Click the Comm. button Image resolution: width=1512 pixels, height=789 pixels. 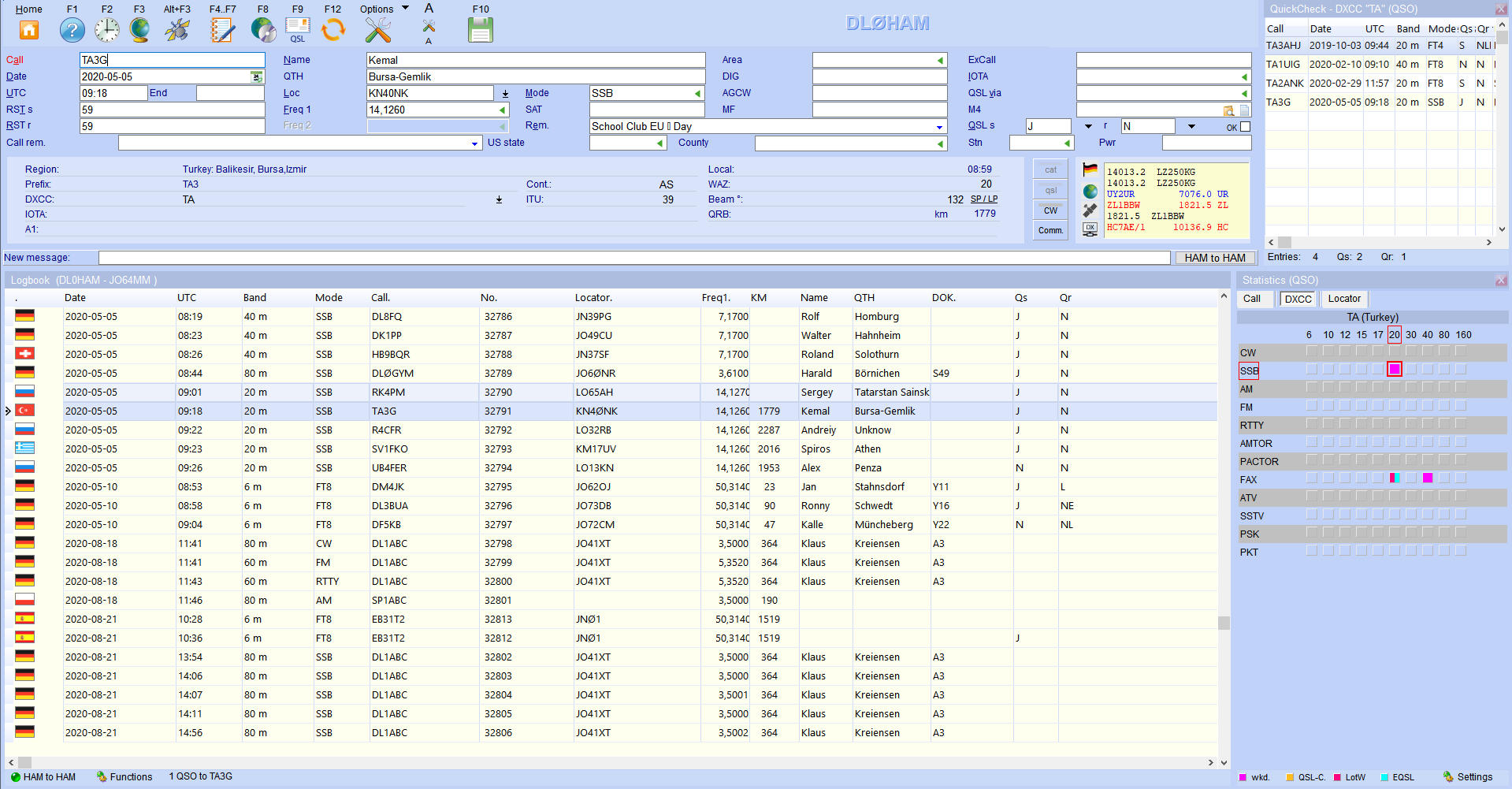point(1051,230)
